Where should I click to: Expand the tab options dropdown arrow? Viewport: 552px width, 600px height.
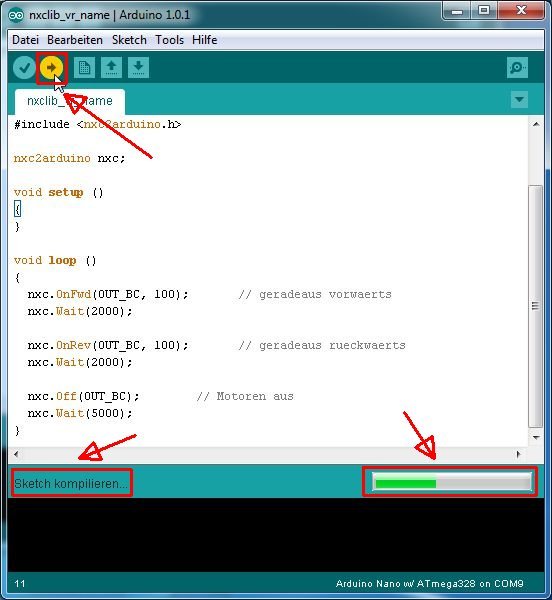519,100
